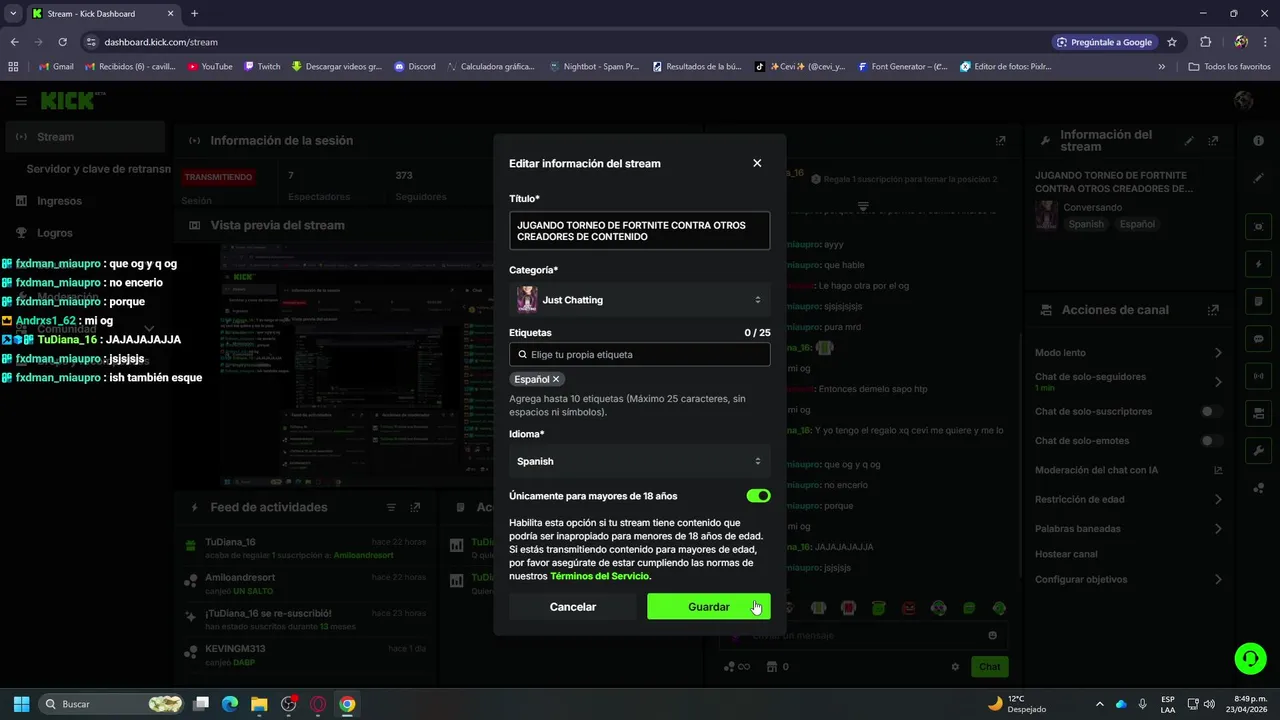
Task: Pop out the chat panel
Action: pos(1000,141)
